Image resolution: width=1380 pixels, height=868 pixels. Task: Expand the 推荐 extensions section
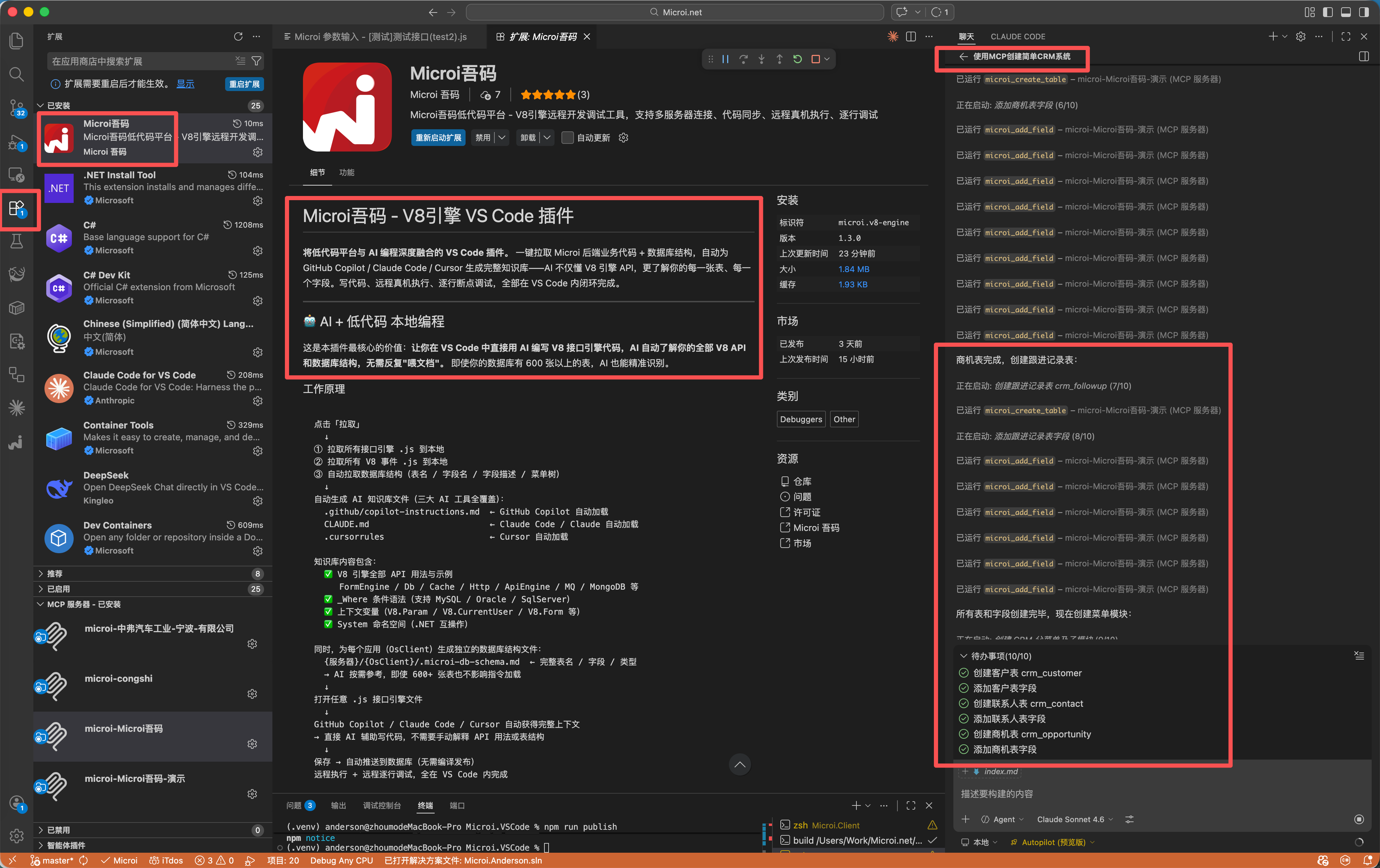coord(55,573)
